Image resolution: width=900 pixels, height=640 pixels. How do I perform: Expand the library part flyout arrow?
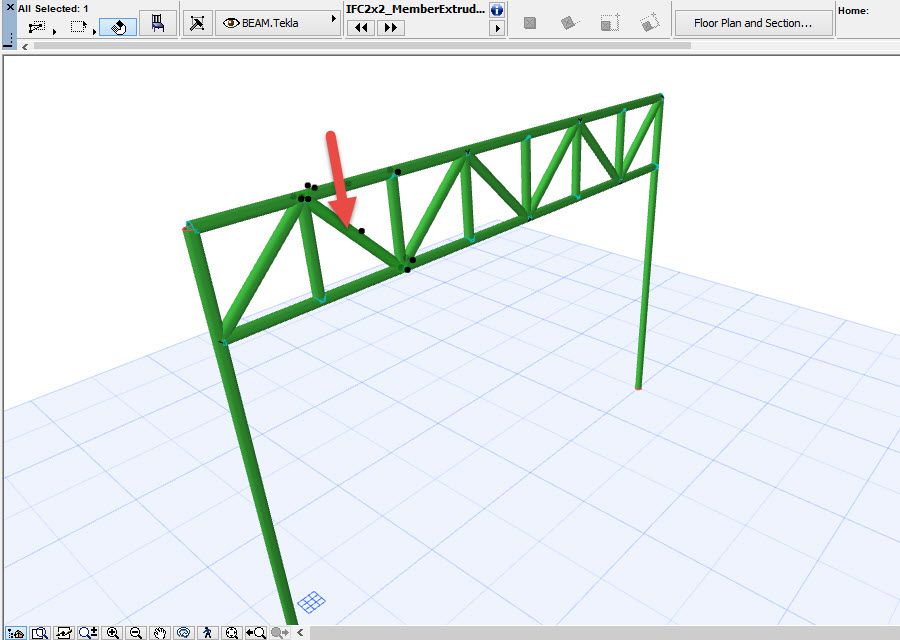497,28
